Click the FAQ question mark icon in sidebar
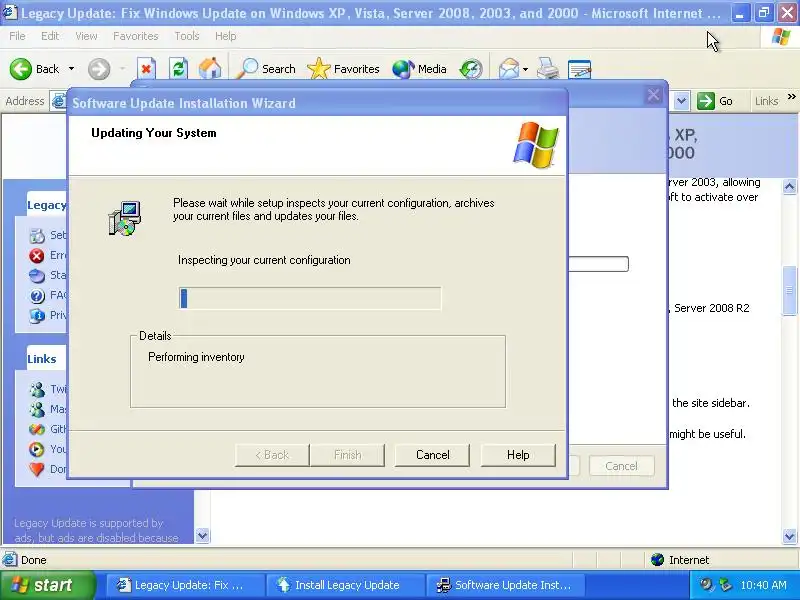The width and height of the screenshot is (800, 600). pos(37,296)
